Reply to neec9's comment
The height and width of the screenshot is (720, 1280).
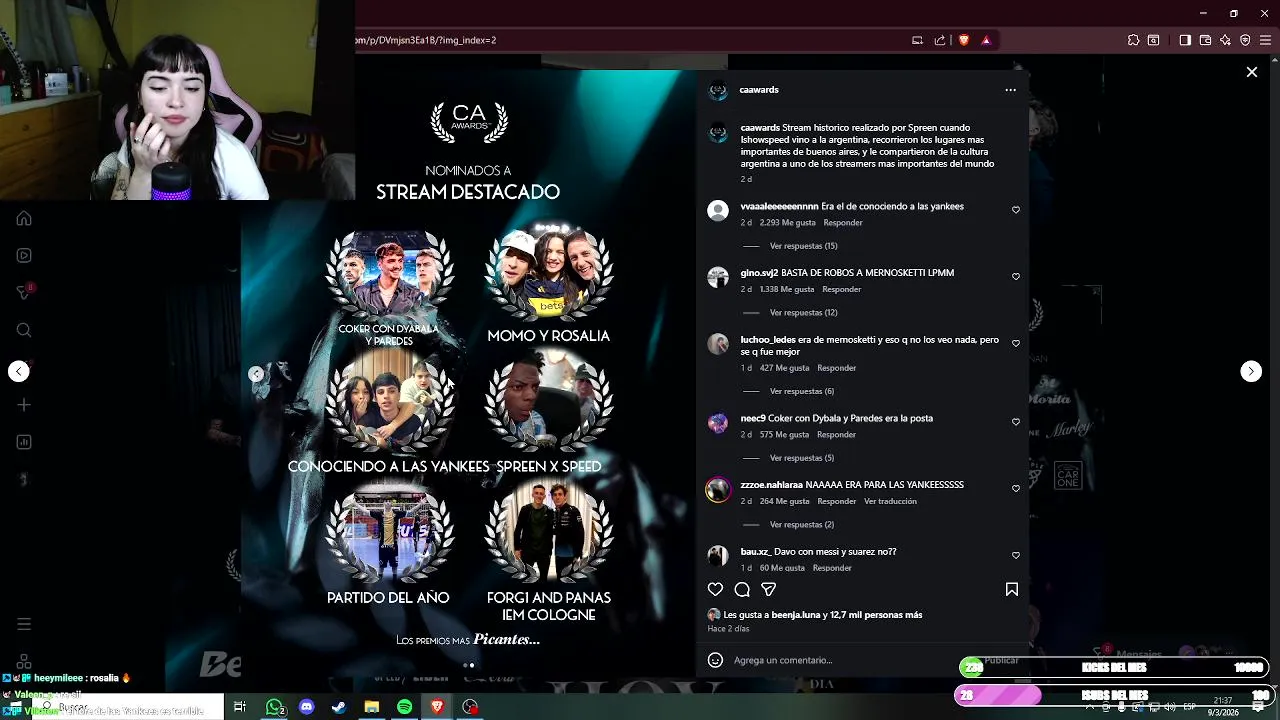[x=836, y=435]
